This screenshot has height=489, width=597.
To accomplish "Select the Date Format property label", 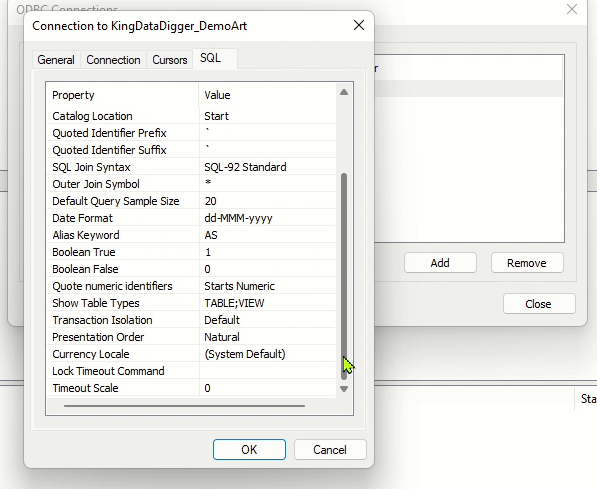I will click(x=83, y=218).
